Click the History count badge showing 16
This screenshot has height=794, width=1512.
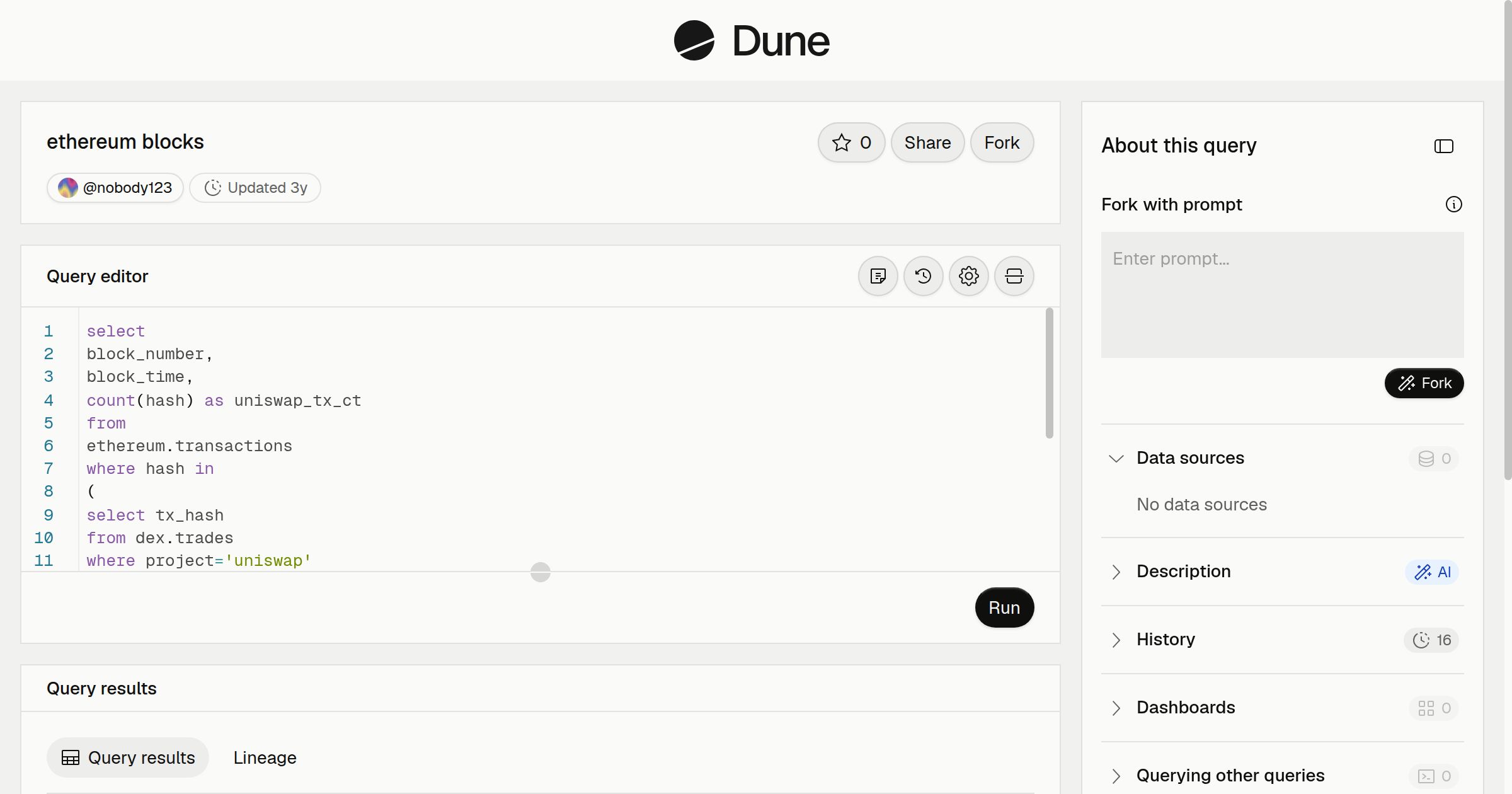point(1431,640)
